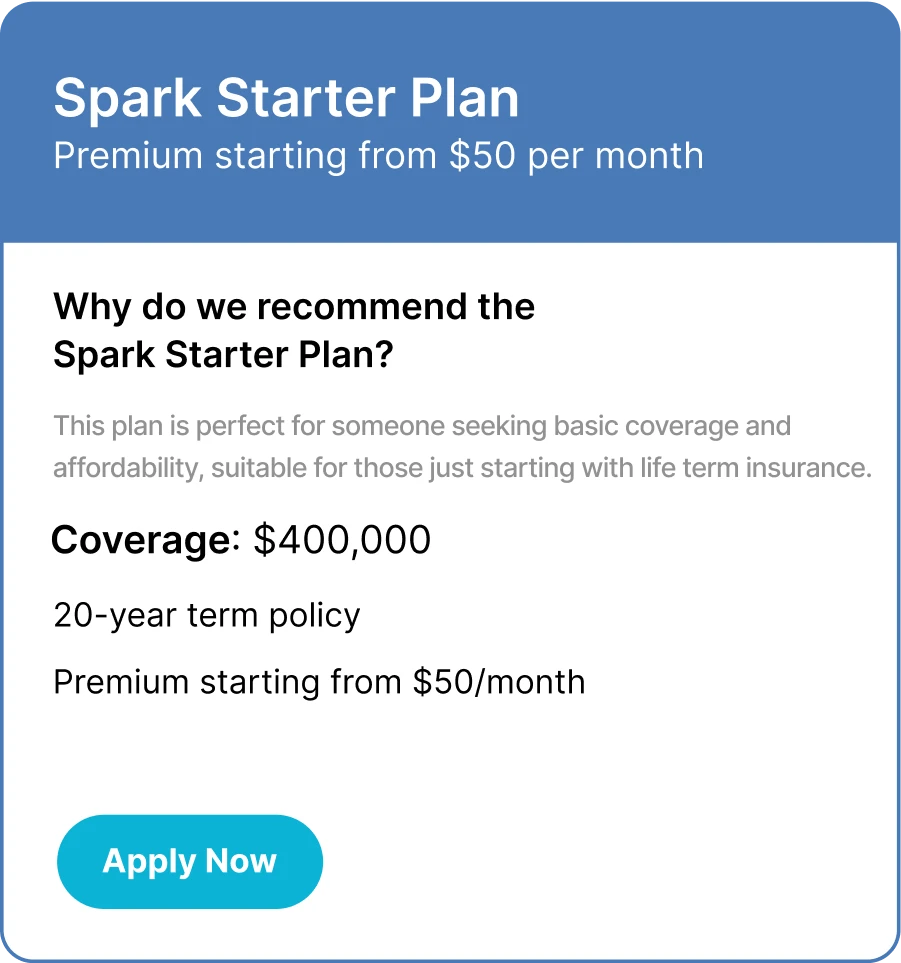901x963 pixels.
Task: Click the word "Apply" on the teal button
Action: [149, 862]
